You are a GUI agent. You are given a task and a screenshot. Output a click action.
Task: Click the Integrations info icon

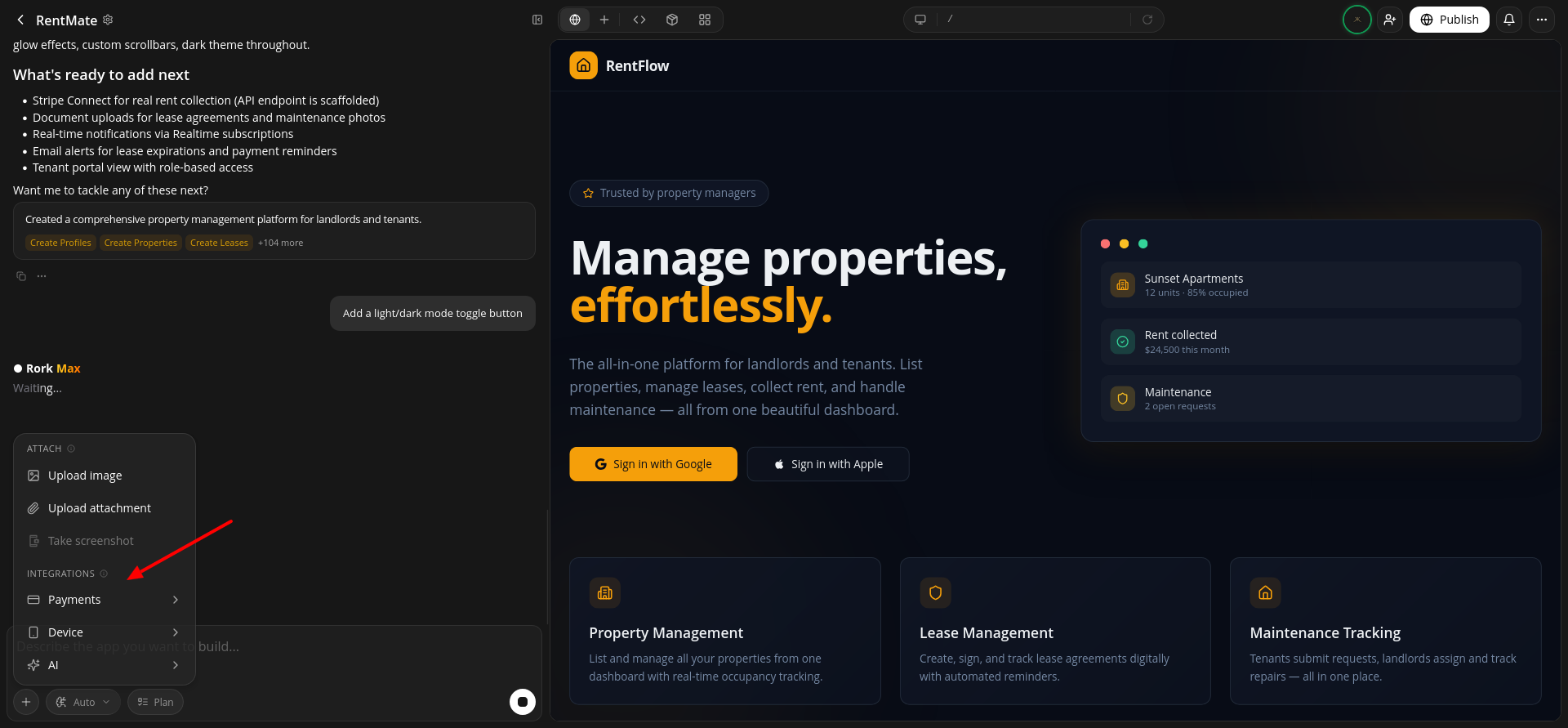pos(104,574)
